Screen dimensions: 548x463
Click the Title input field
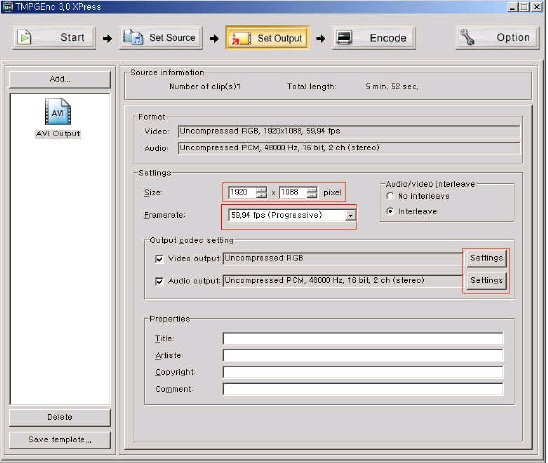coord(363,339)
